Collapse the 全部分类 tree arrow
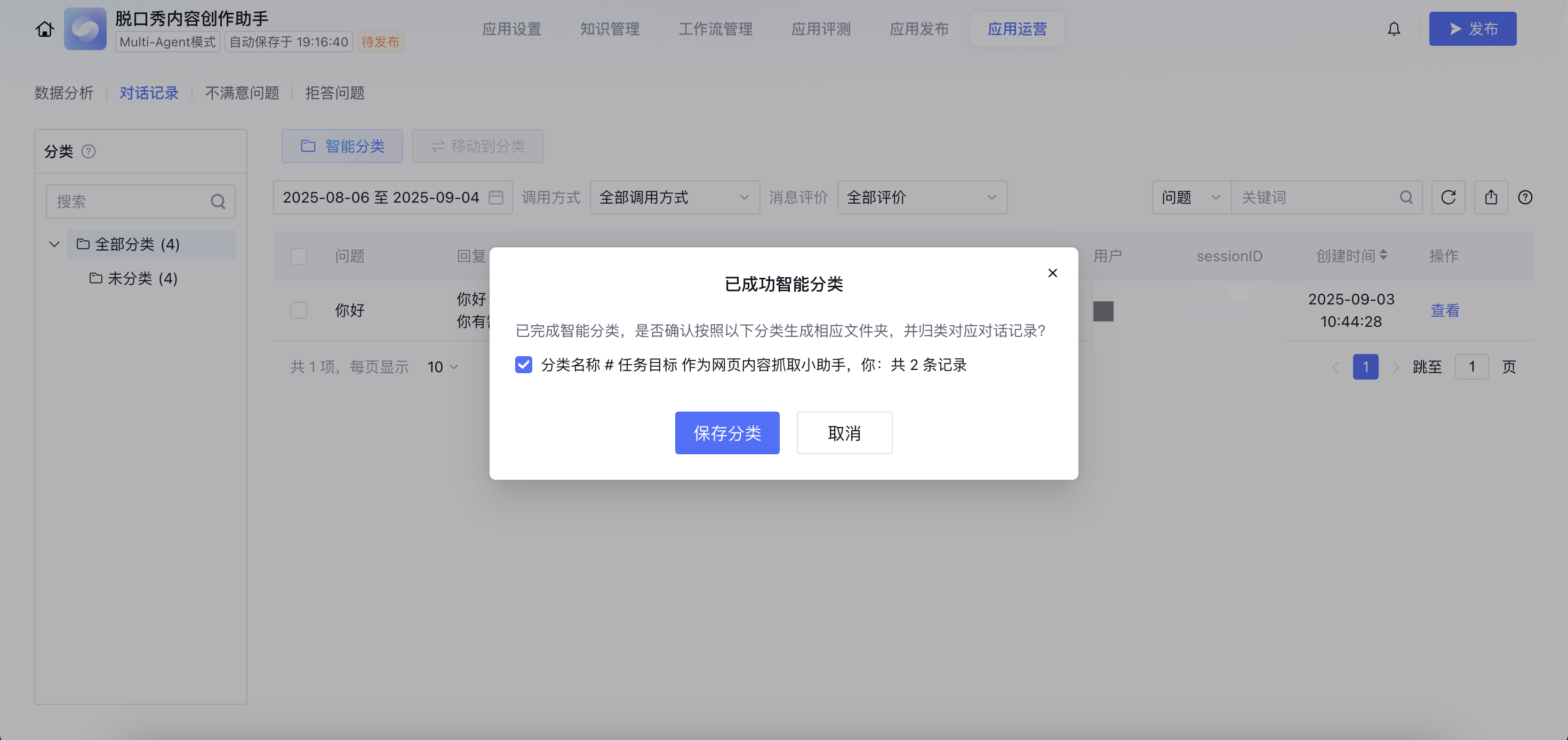The width and height of the screenshot is (1568, 740). click(x=54, y=244)
